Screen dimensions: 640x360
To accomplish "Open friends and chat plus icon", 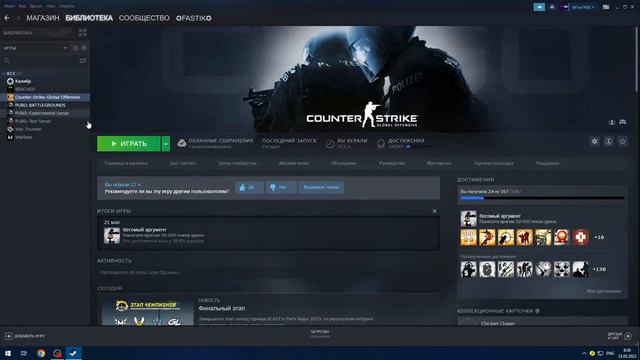I will [x=628, y=336].
